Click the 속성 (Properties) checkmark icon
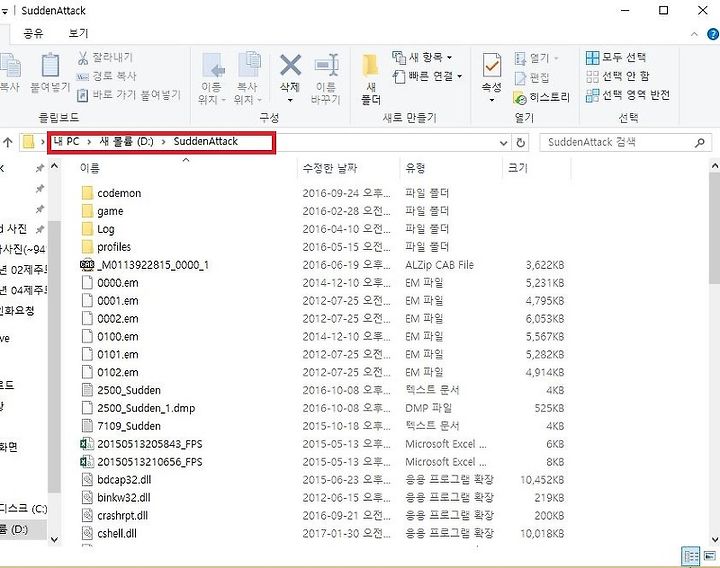Viewport: 720px width, 568px height. click(491, 65)
